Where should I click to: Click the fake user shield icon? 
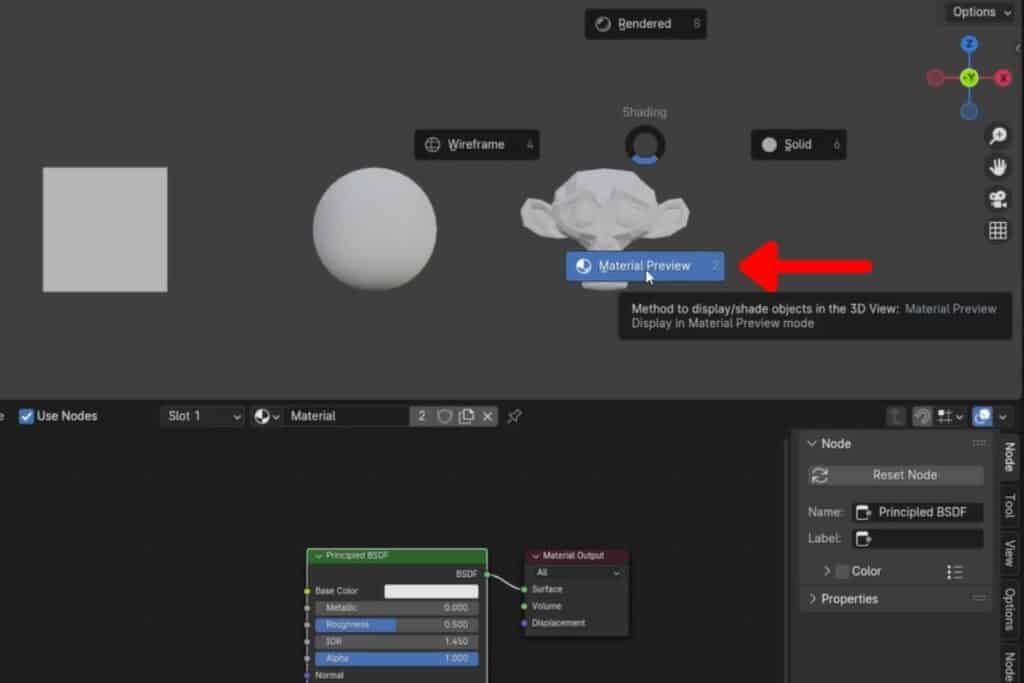tap(445, 416)
